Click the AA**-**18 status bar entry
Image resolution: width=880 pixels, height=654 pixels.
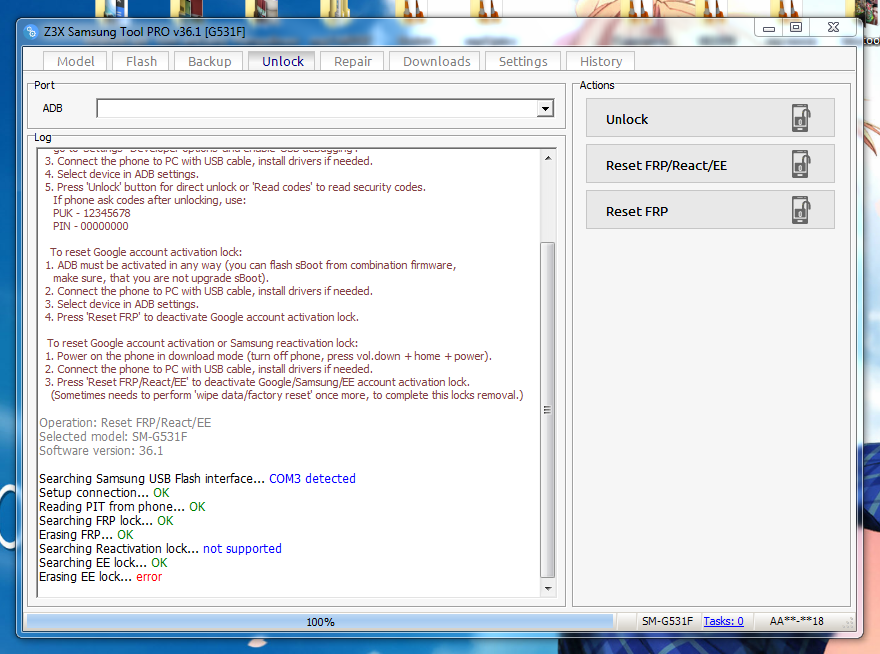click(x=796, y=621)
